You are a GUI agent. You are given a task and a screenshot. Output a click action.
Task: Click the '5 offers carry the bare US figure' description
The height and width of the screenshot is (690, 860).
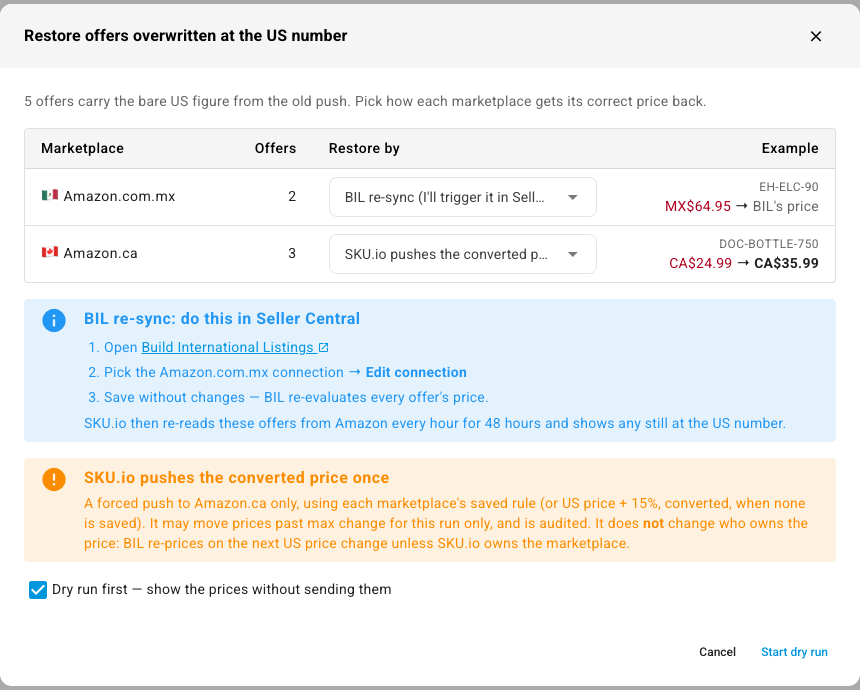[x=365, y=101]
